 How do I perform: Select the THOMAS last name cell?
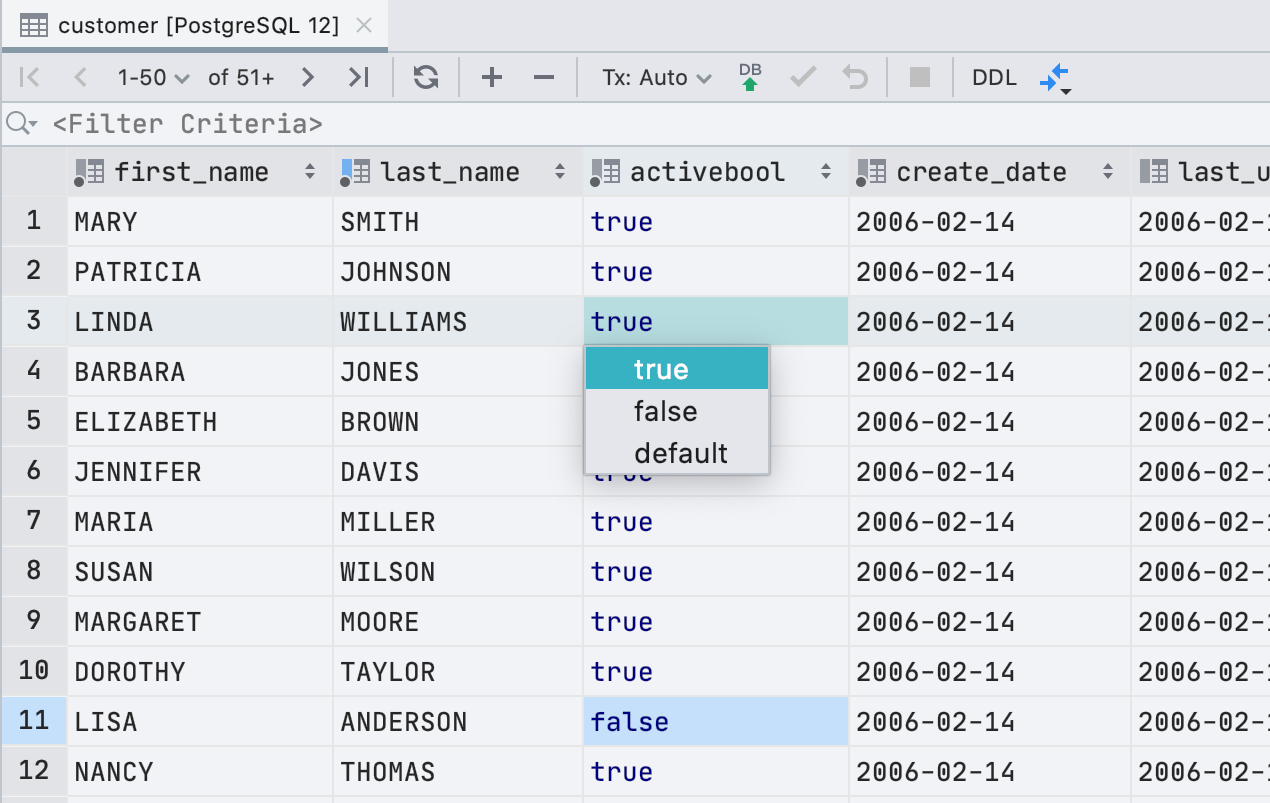point(458,771)
